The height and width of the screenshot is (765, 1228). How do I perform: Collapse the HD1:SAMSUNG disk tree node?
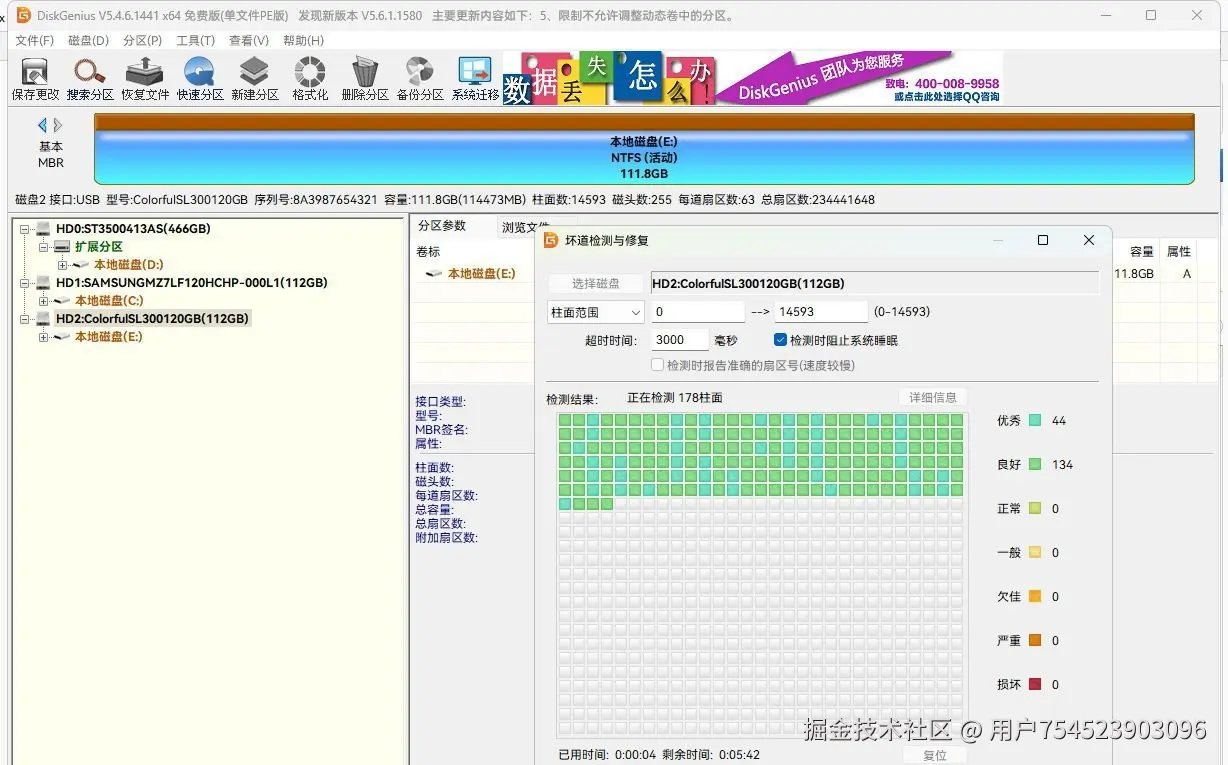point(24,283)
